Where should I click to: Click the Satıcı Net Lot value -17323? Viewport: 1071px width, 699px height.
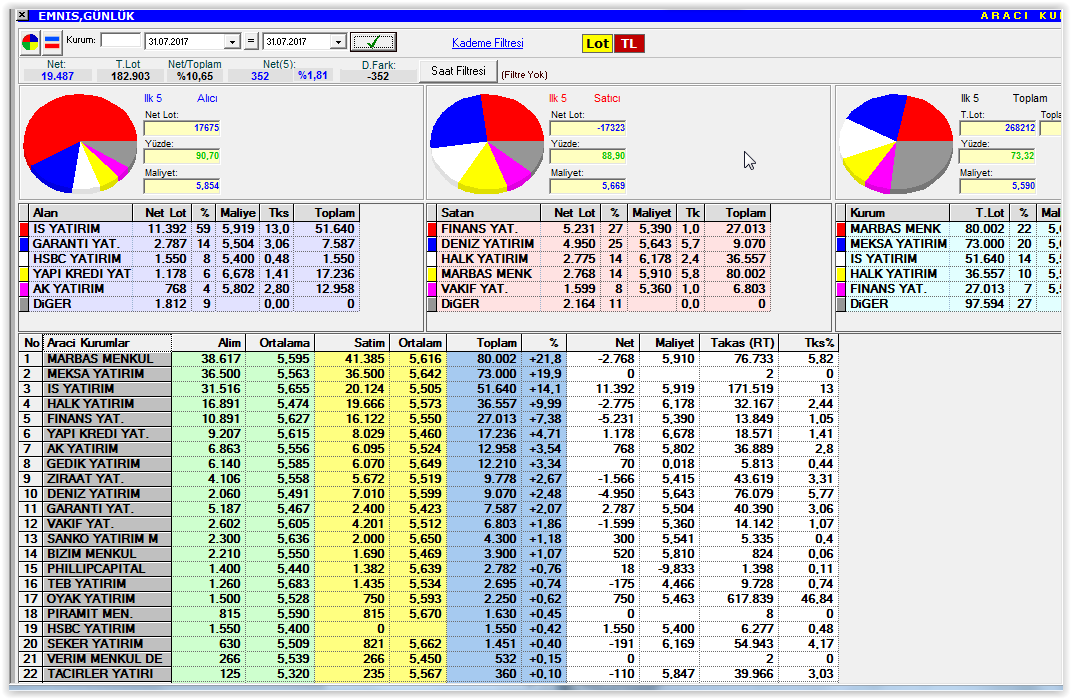[588, 128]
